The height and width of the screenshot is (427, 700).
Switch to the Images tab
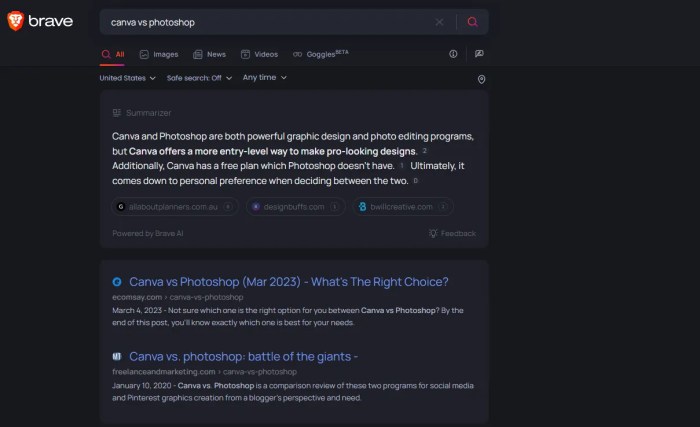point(159,54)
